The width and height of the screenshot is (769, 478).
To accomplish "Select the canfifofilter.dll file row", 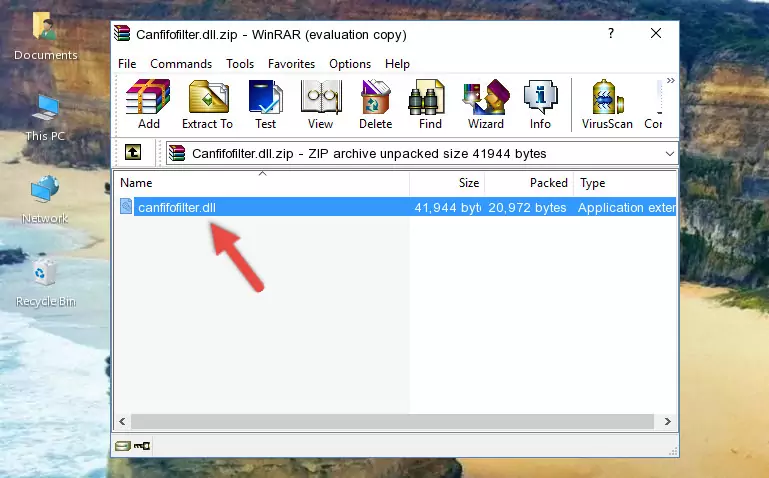I will 396,207.
